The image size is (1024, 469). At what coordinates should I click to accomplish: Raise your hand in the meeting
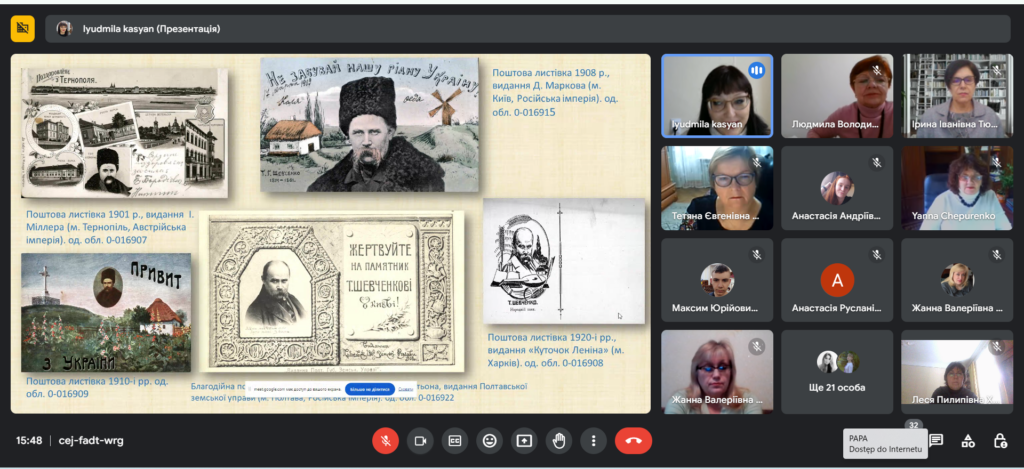click(x=559, y=440)
